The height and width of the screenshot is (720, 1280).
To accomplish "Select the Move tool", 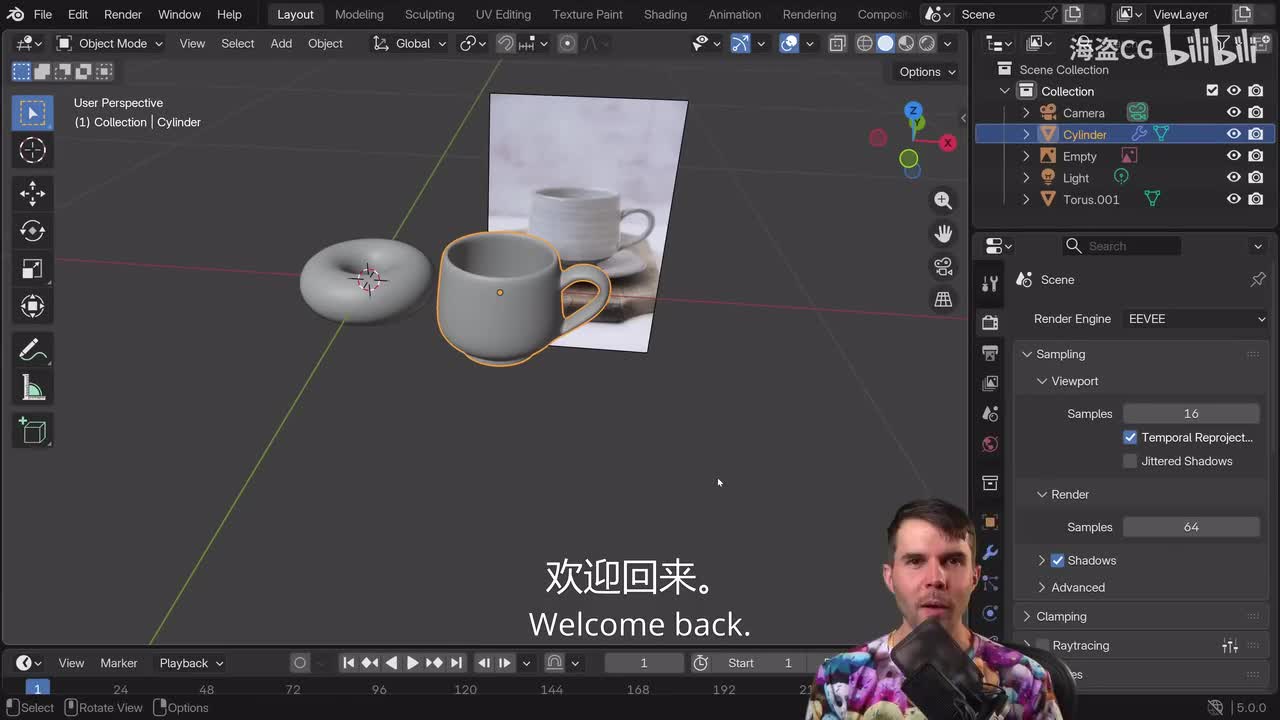I will 33,192.
